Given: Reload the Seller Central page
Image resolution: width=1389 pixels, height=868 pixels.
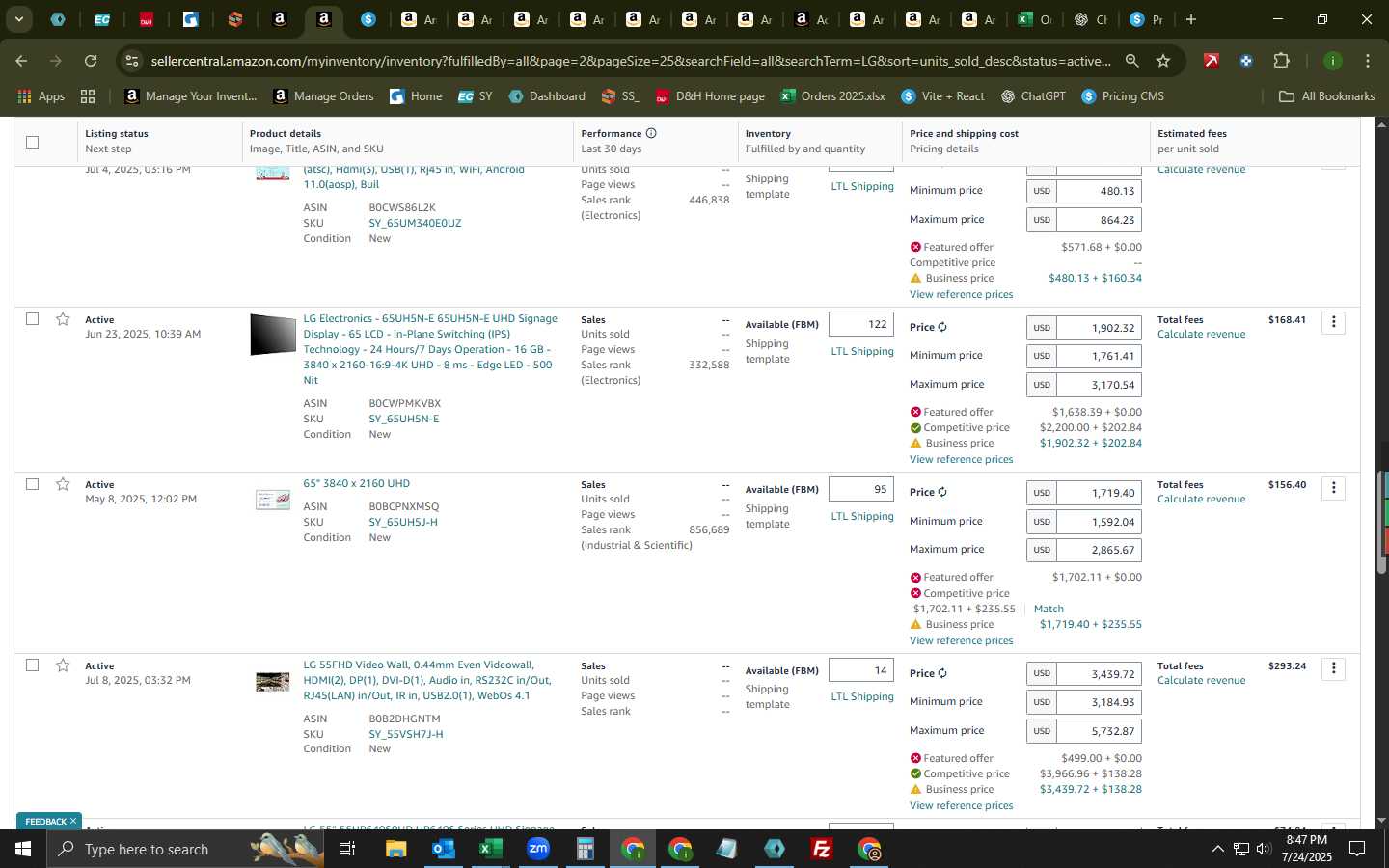Looking at the screenshot, I should click(x=91, y=61).
